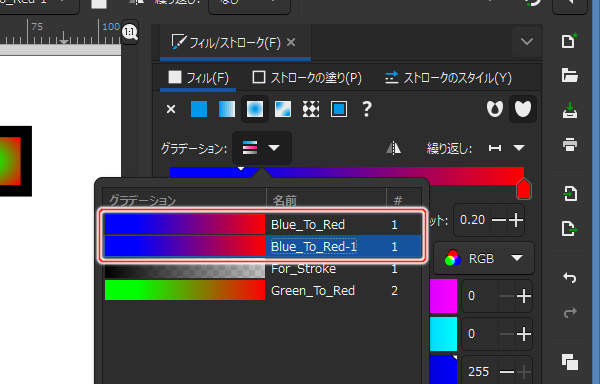Increase the red channel value 0

tap(523, 296)
